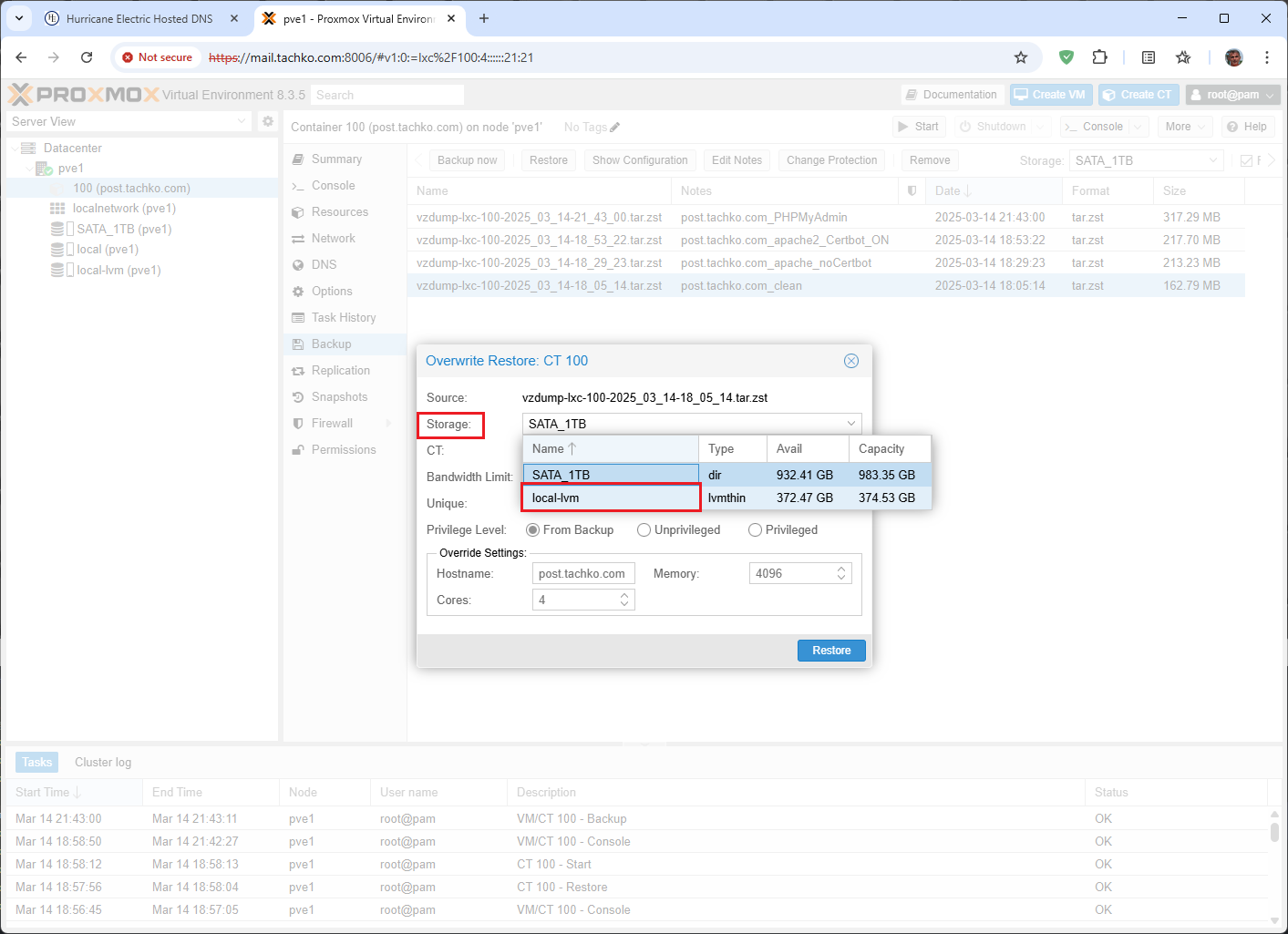Screen dimensions: 1288x934
Task: Click the Remove backup button
Action: click(x=930, y=160)
